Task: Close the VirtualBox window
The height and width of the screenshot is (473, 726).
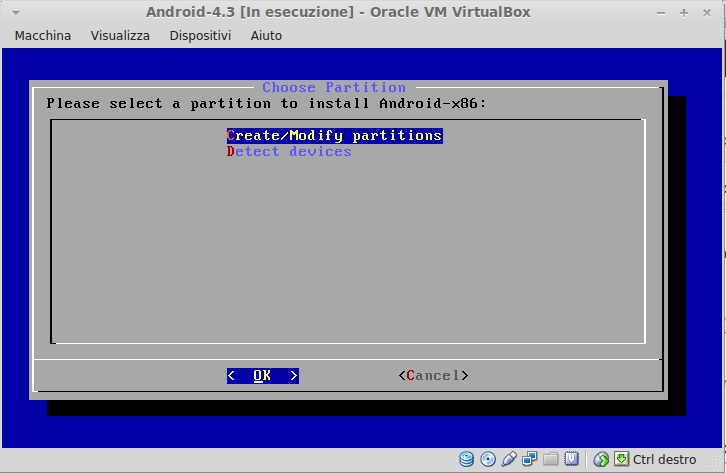Action: 707,13
